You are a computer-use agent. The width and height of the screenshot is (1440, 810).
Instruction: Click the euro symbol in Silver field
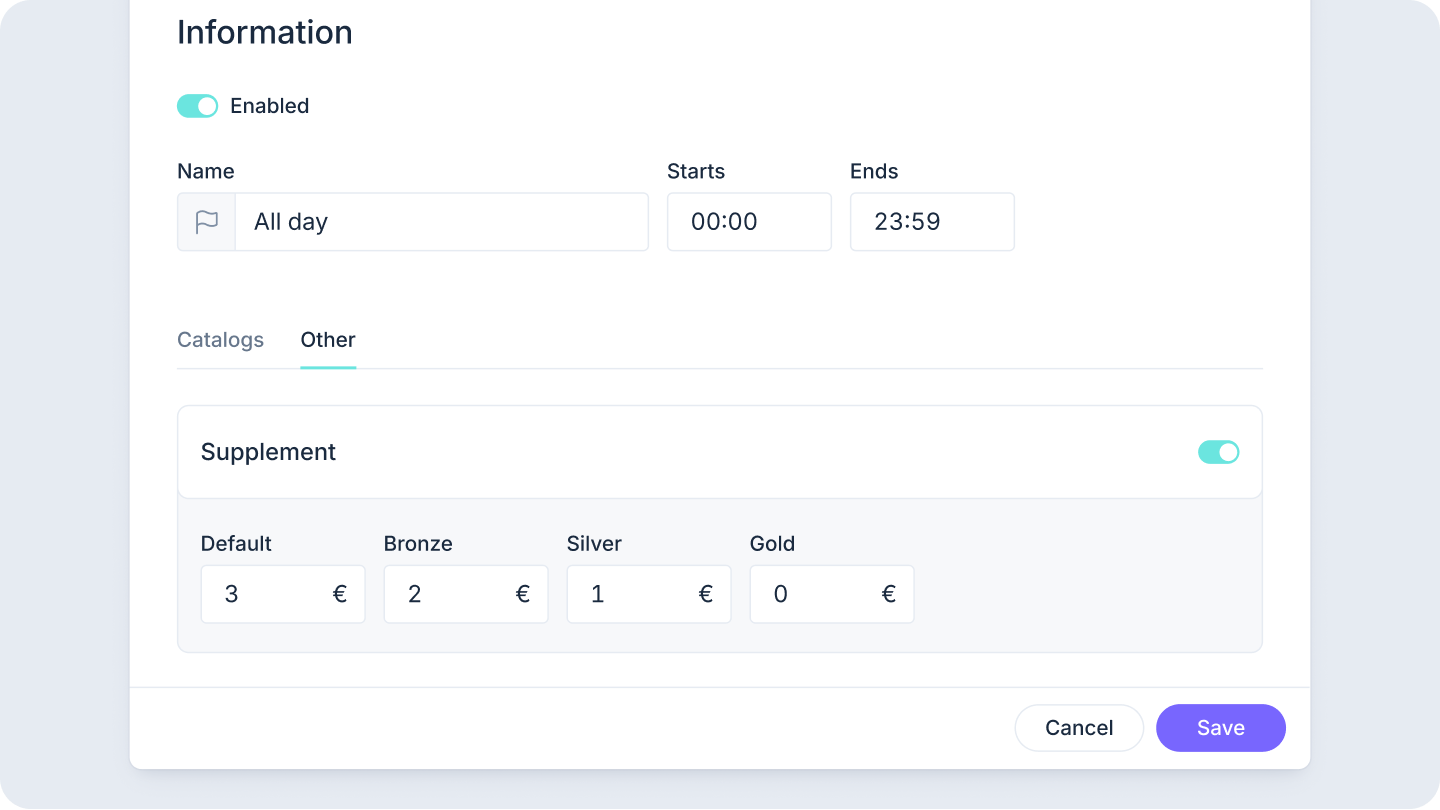coord(706,594)
